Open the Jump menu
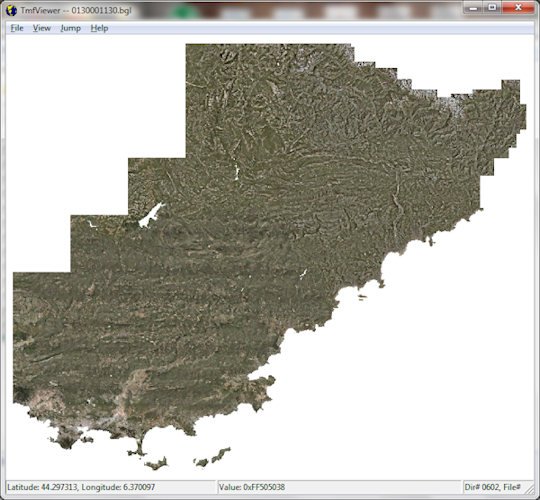This screenshot has height=500, width=540. coord(71,28)
